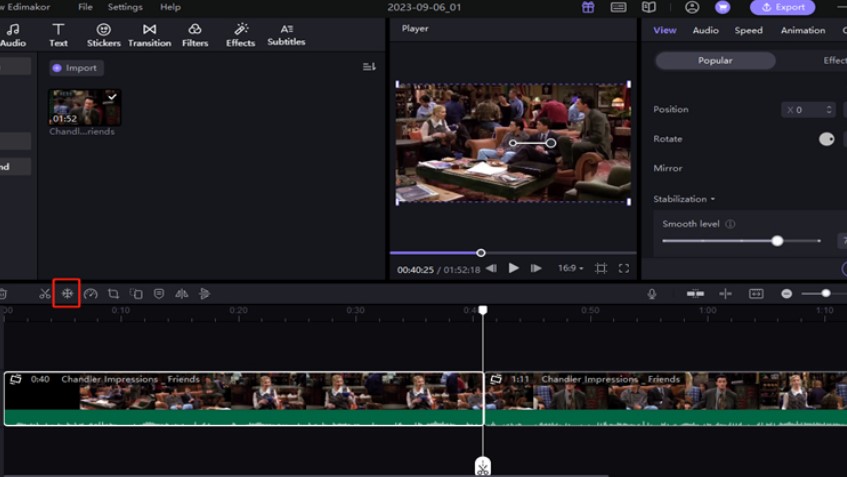Toggle the Popular pill selector
Screen dimensions: 847x477
[714, 61]
